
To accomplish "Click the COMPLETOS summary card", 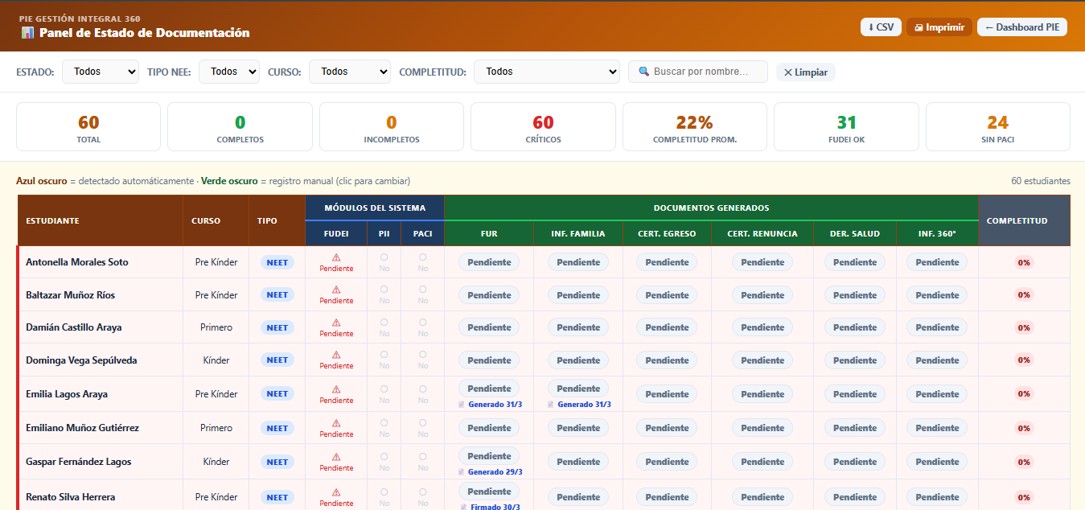I will [240, 127].
